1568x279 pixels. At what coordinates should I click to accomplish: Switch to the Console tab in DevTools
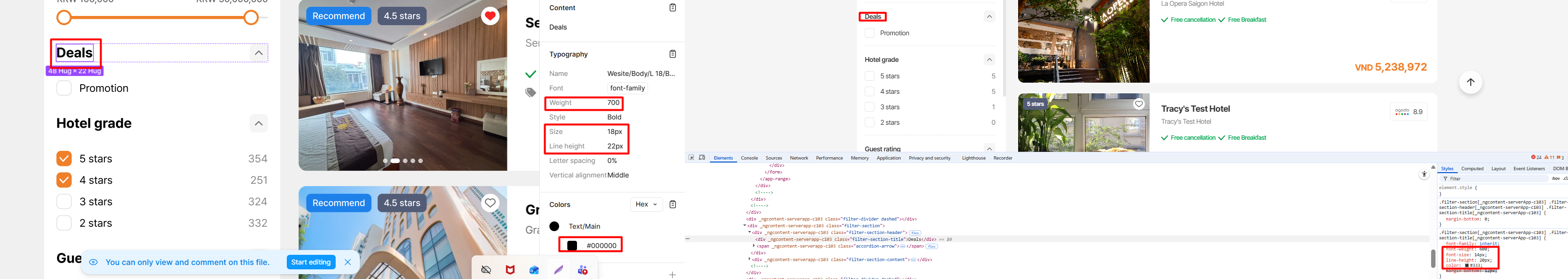pos(749,159)
